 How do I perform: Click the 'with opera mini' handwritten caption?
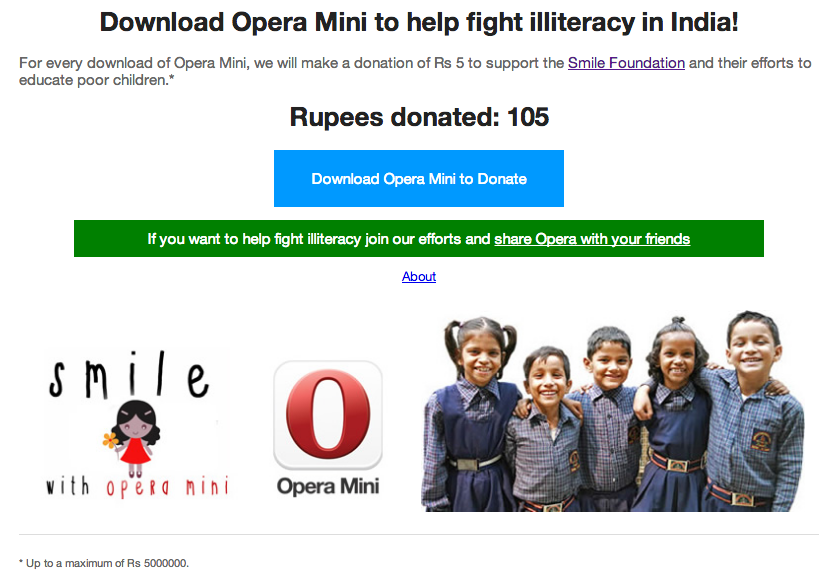[138, 486]
